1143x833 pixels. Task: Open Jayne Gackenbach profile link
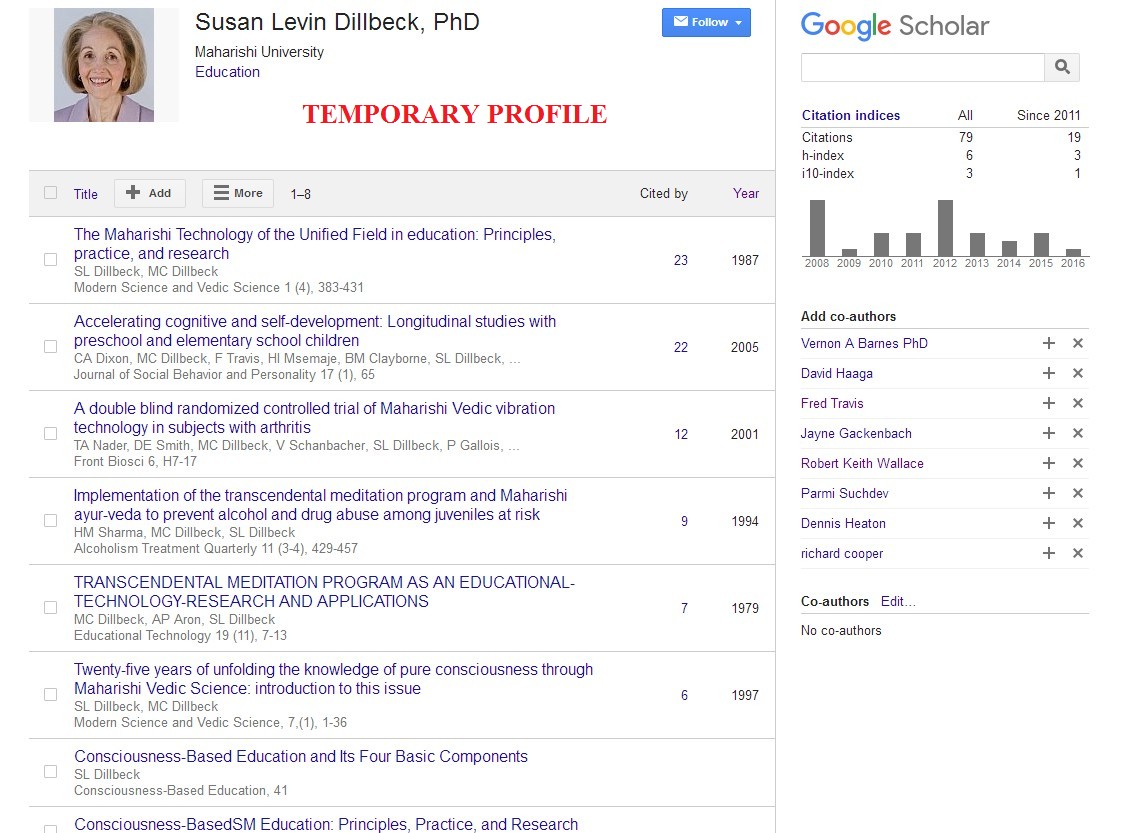click(x=856, y=433)
